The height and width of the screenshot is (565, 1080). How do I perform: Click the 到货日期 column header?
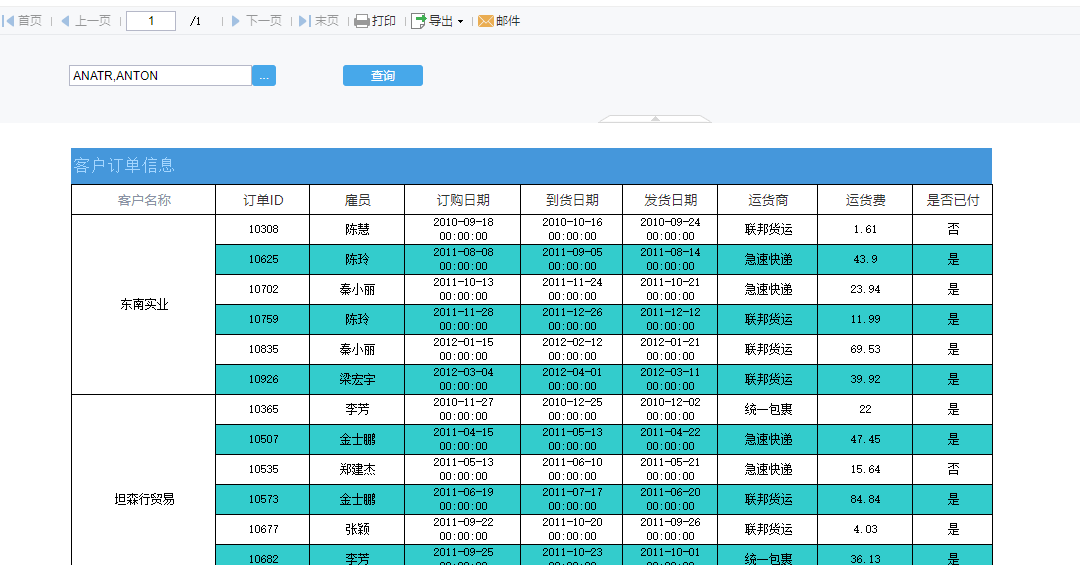point(572,200)
